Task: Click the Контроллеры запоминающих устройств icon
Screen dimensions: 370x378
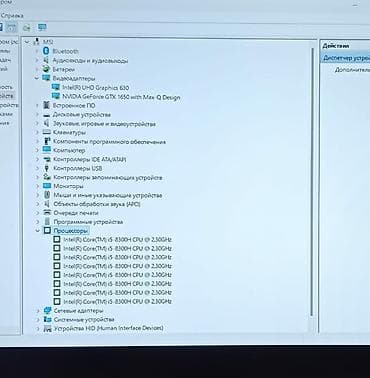Action: (x=47, y=177)
